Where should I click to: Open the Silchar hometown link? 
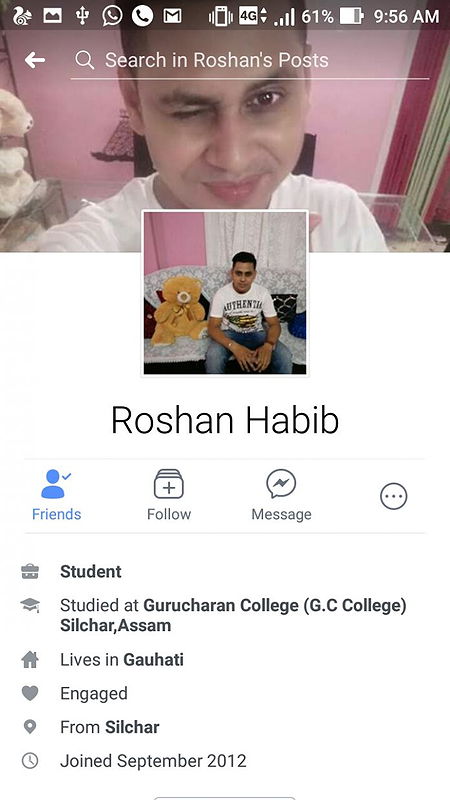[132, 727]
